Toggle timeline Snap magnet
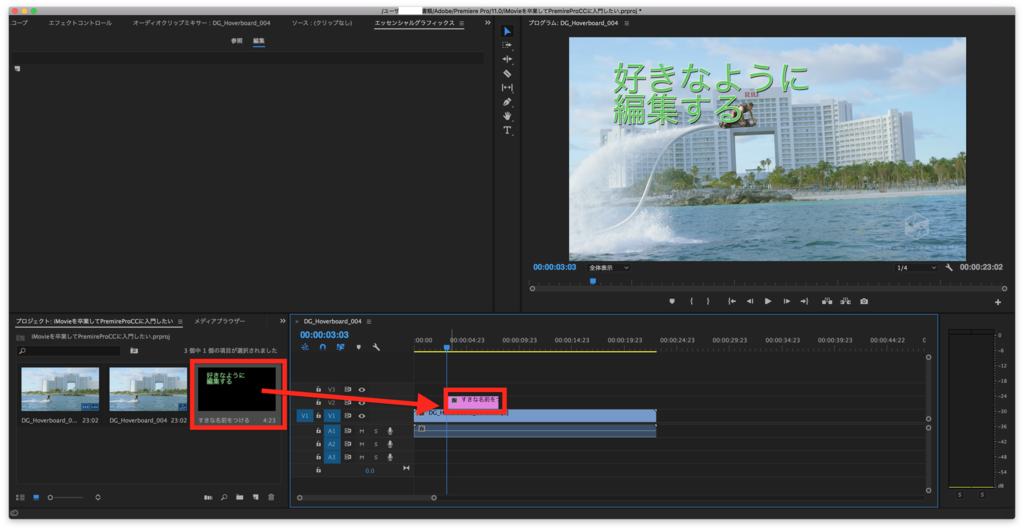 (x=323, y=347)
